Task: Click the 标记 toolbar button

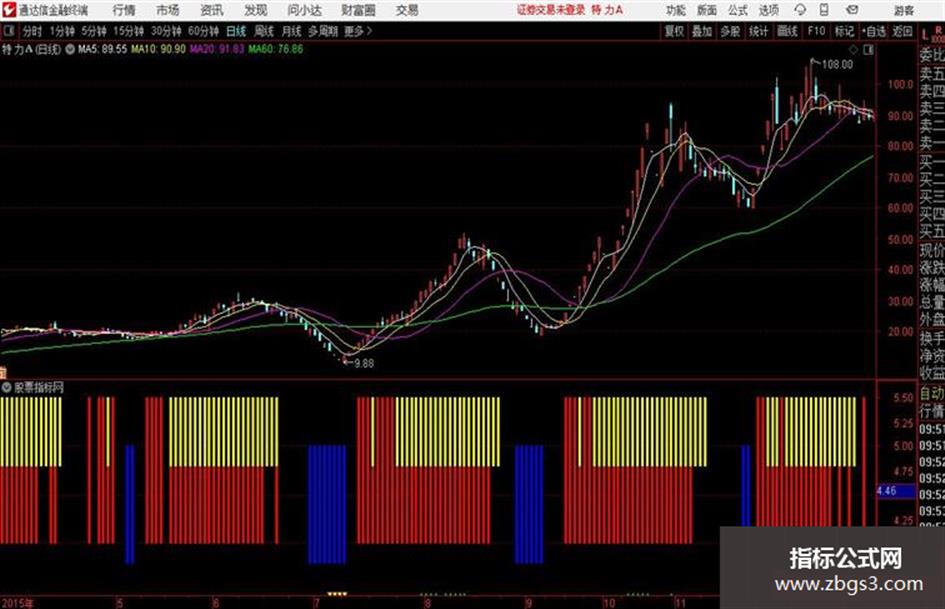Action: tap(844, 31)
